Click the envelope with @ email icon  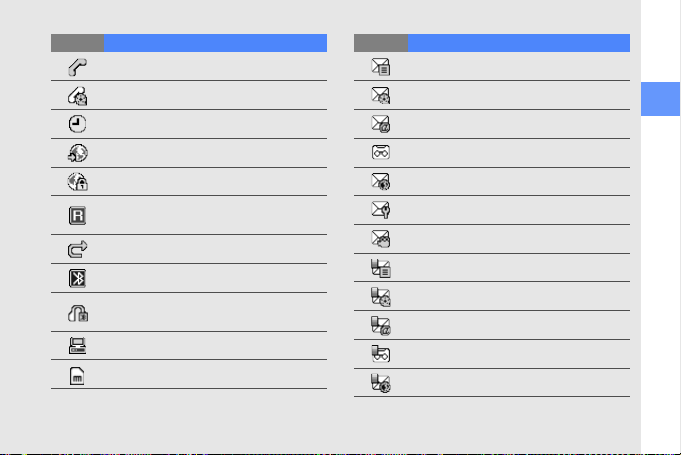pyautogui.click(x=381, y=124)
